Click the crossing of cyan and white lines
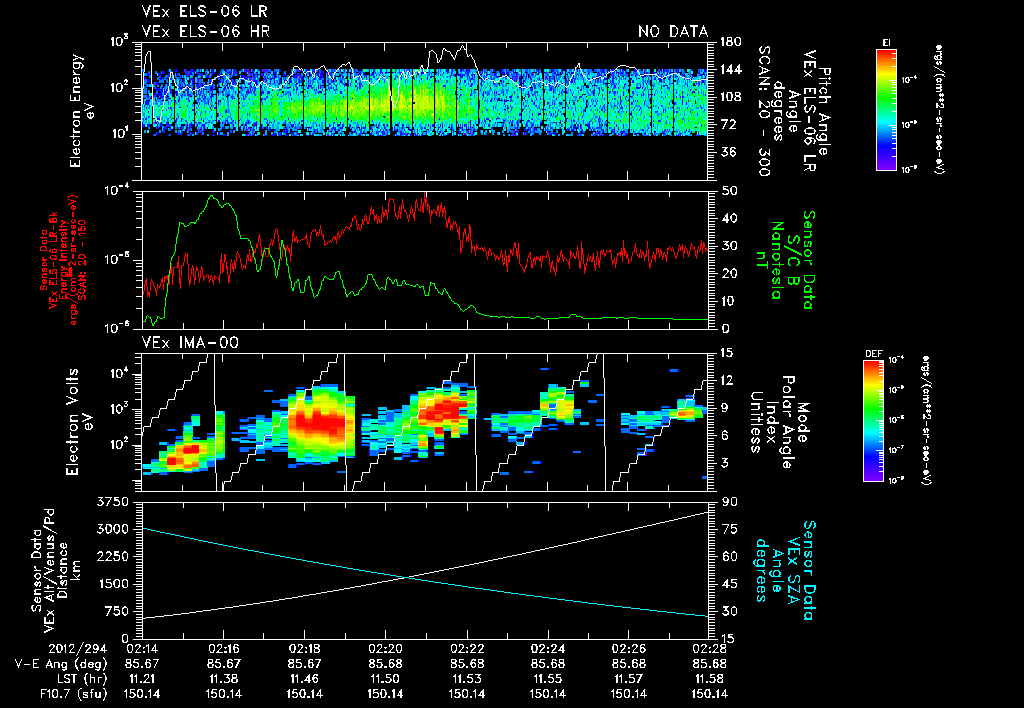The width and height of the screenshot is (1024, 708). click(408, 577)
